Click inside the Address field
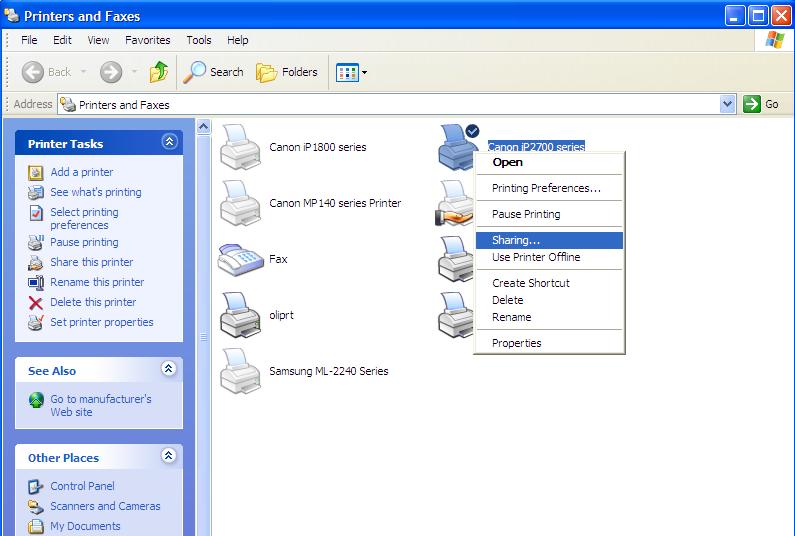Viewport: 795px width, 536px height. 388,104
